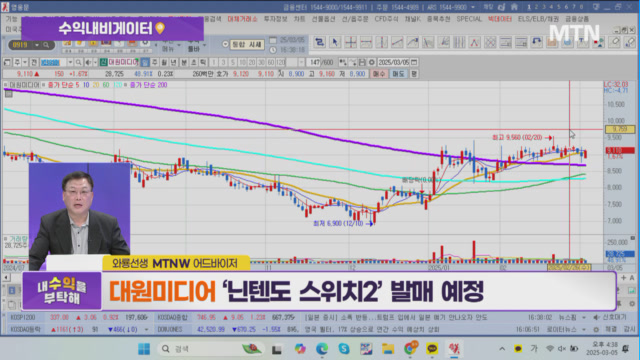Click the undo arrow chart tool
The image size is (640, 360).
536,42
